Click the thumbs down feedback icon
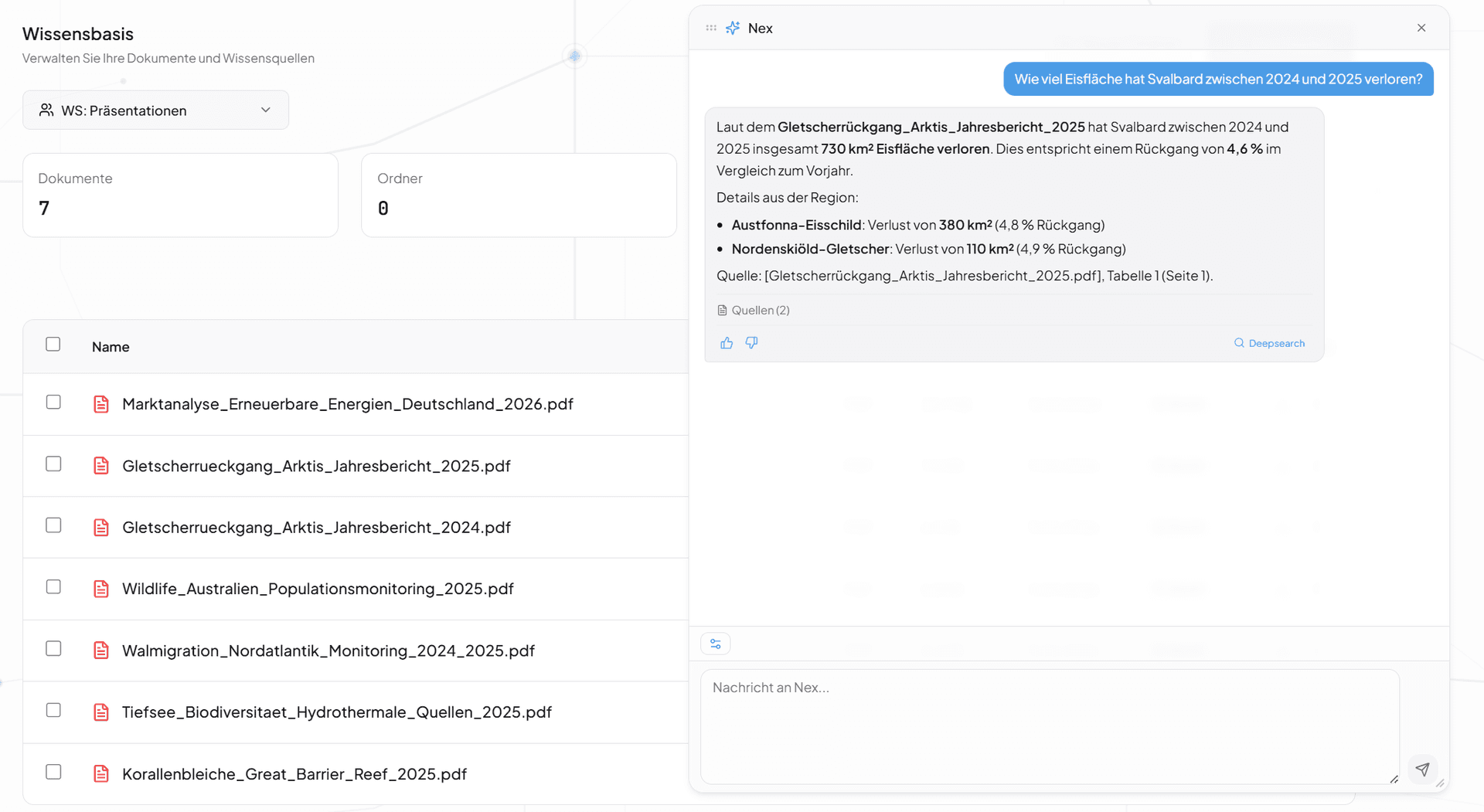1484x812 pixels. point(751,343)
